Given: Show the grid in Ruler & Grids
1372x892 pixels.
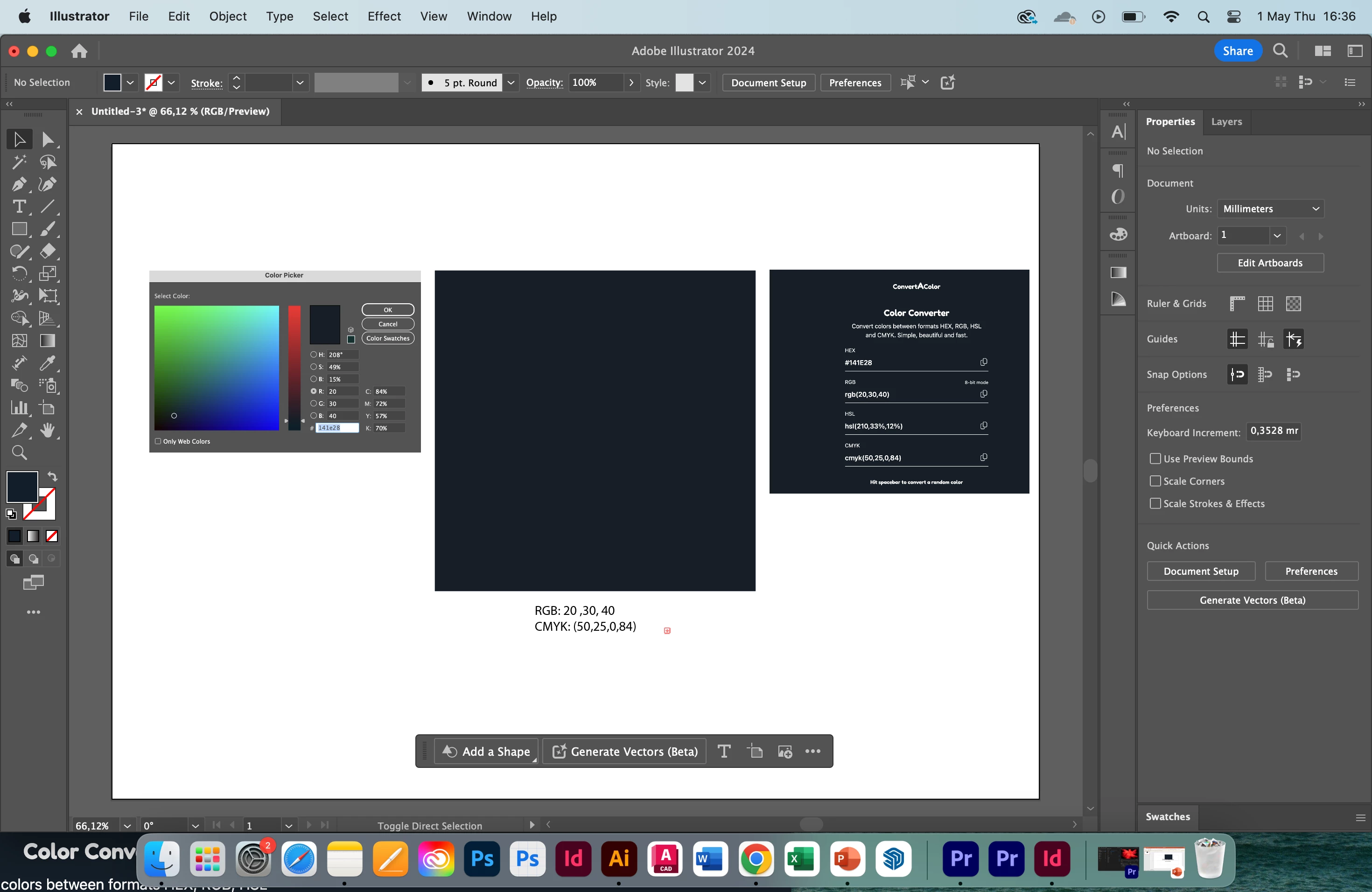Looking at the screenshot, I should pos(1265,304).
